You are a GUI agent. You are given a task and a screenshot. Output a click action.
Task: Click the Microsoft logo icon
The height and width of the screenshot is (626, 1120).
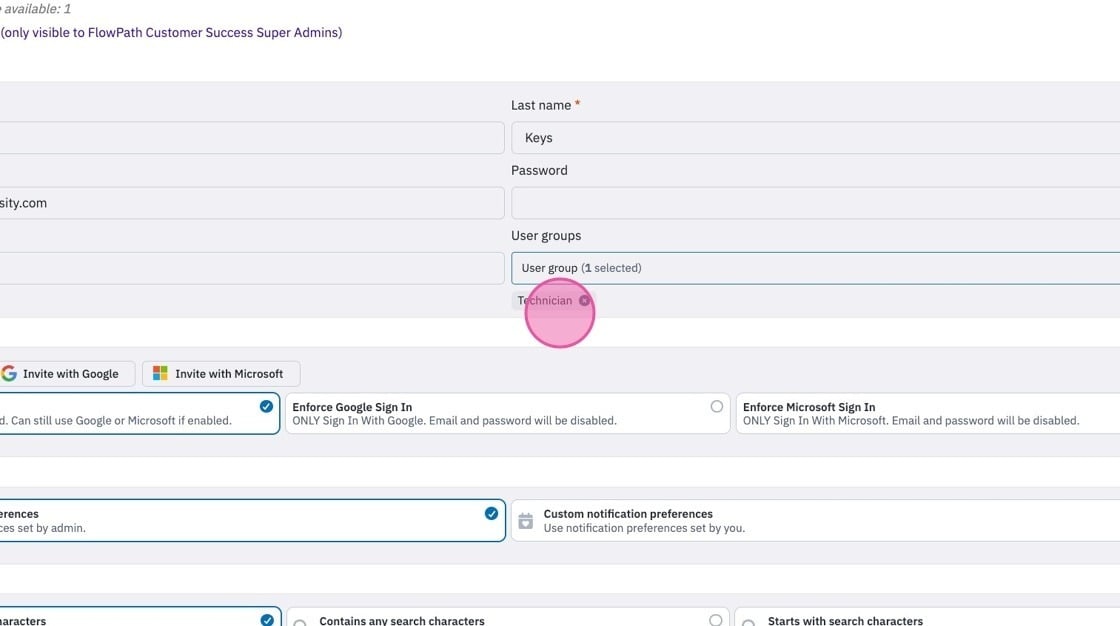pyautogui.click(x=160, y=373)
